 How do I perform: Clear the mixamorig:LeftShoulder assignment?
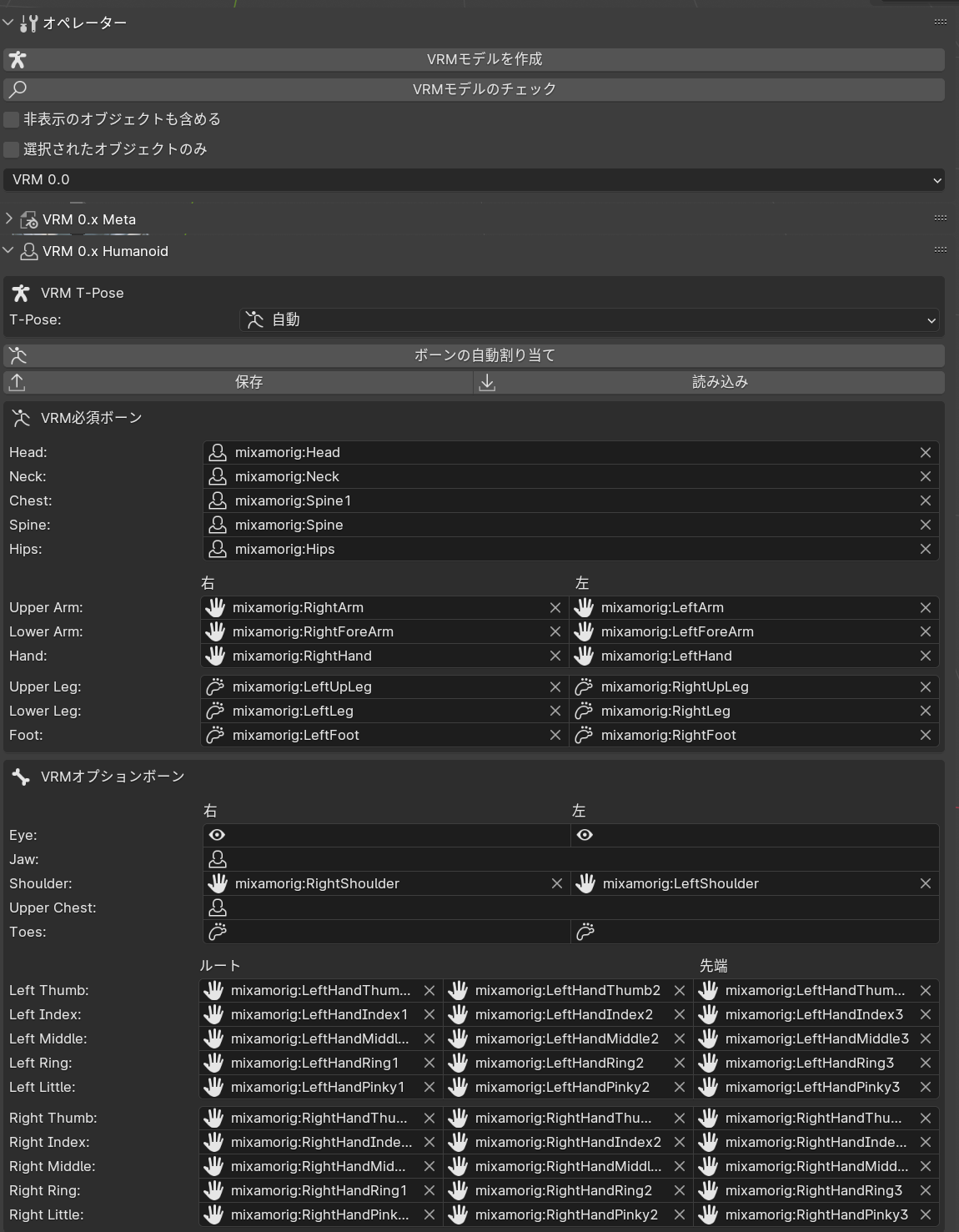(x=925, y=883)
